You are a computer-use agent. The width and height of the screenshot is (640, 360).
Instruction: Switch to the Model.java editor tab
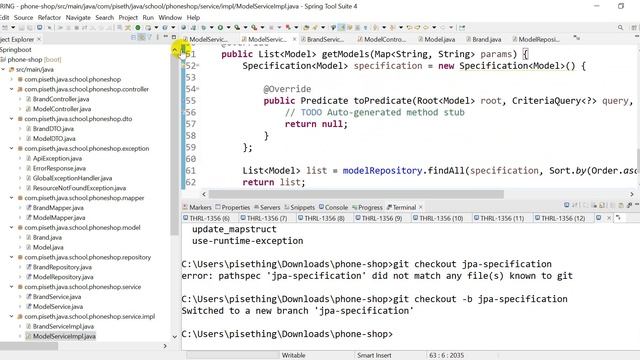click(x=436, y=39)
